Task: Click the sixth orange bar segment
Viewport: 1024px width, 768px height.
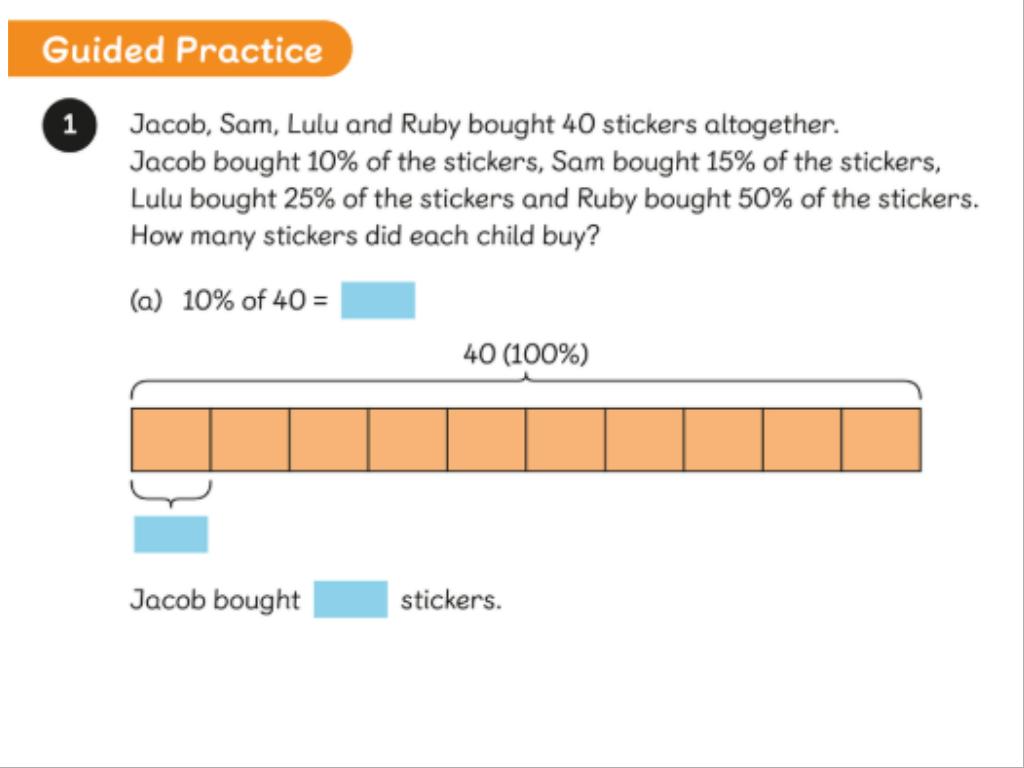Action: coord(565,439)
